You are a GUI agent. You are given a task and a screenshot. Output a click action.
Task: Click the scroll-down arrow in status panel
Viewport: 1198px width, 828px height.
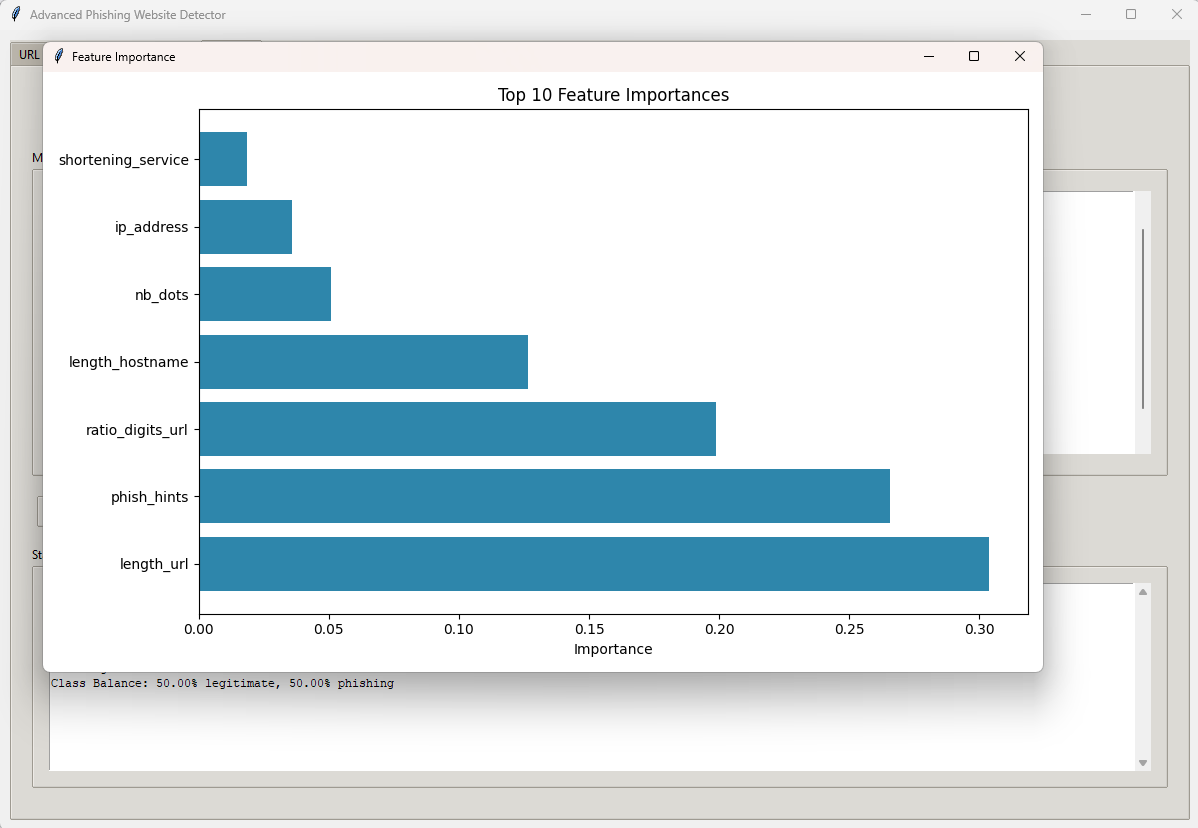pos(1143,762)
